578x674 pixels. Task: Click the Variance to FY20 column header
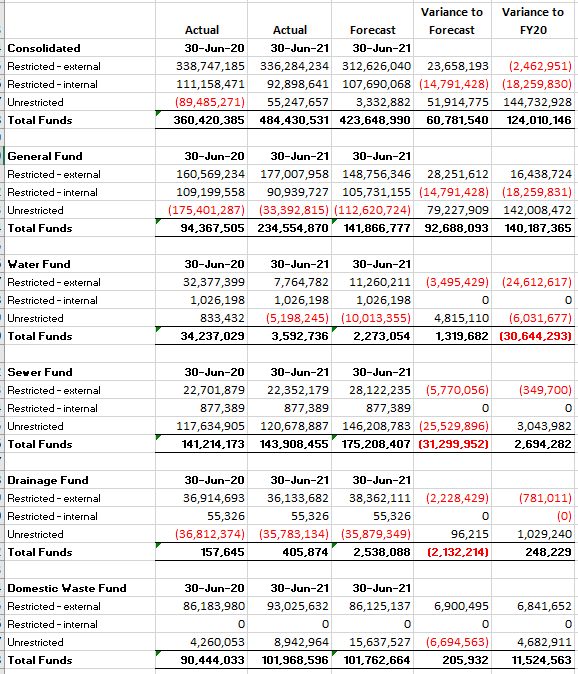(533, 21)
